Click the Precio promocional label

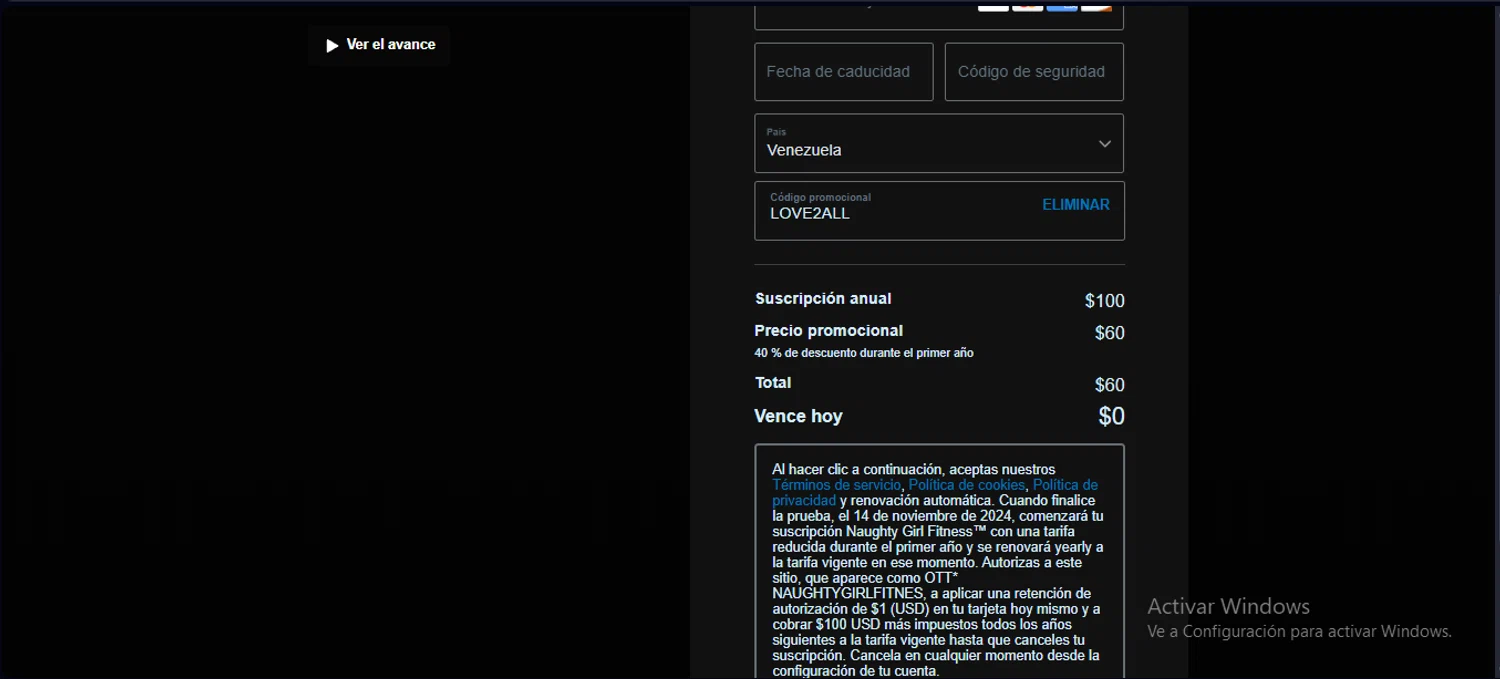point(829,331)
